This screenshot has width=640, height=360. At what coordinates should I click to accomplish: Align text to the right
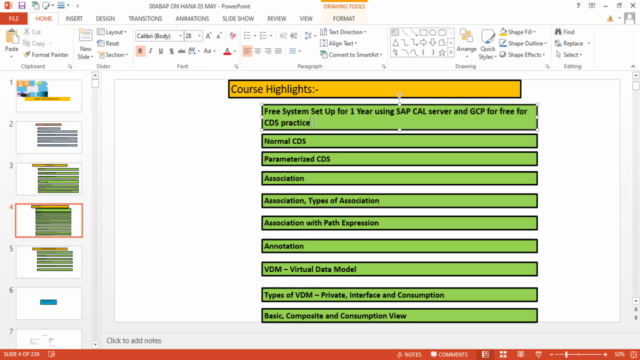tap(268, 51)
